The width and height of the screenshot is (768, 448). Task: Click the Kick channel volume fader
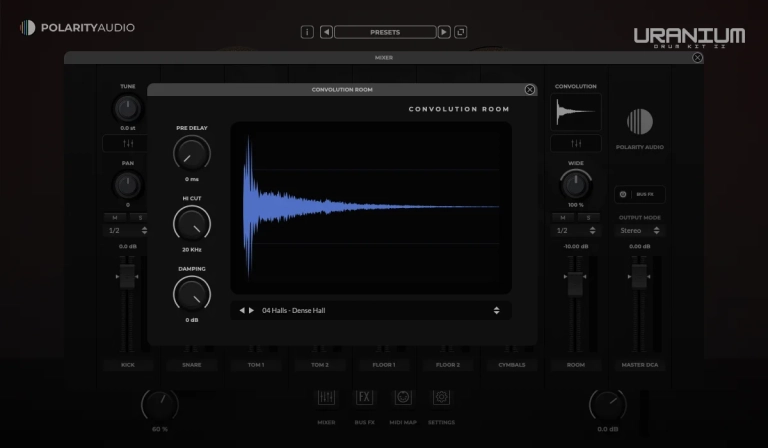(127, 277)
